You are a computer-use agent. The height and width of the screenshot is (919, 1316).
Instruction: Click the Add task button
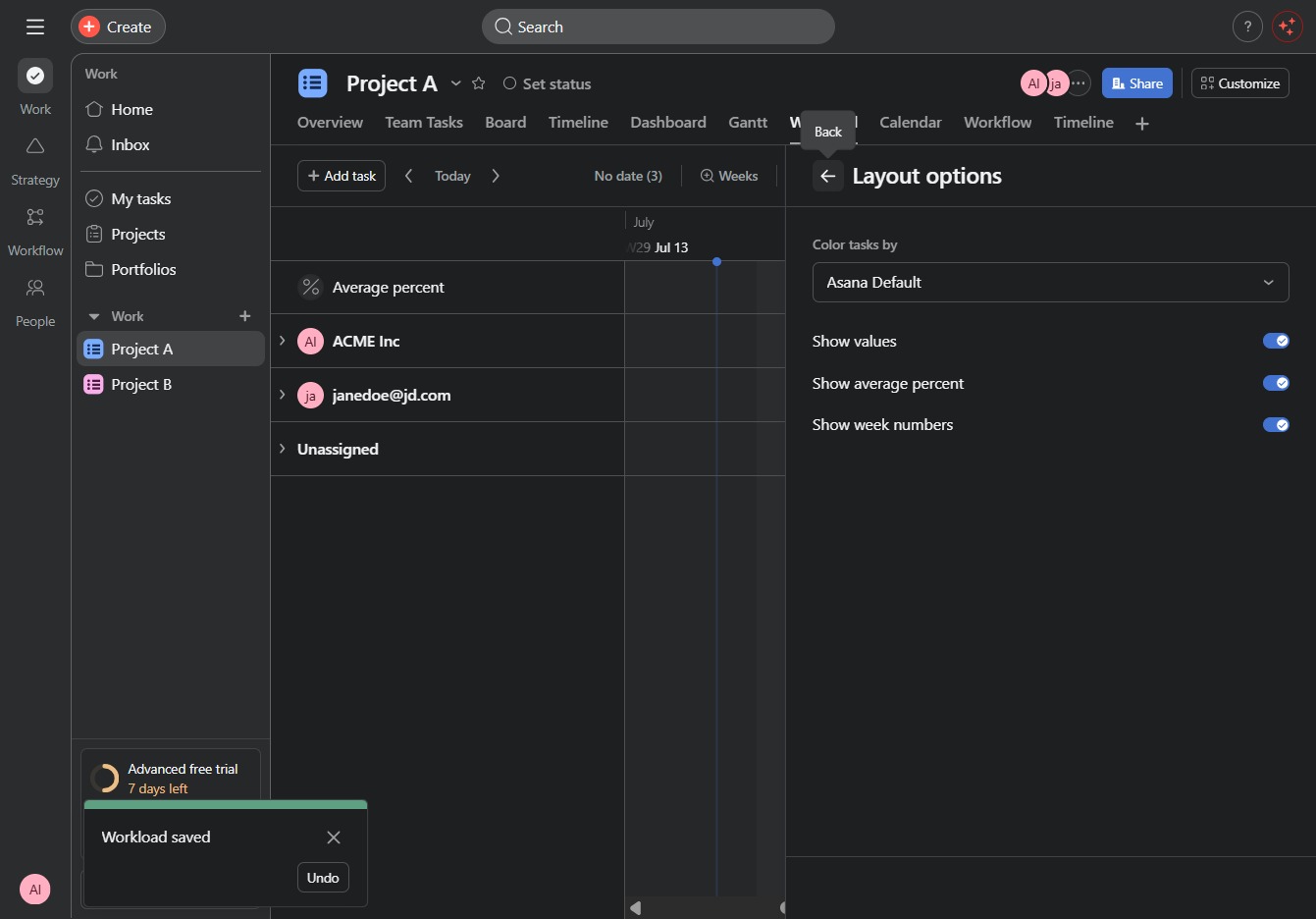coord(342,176)
